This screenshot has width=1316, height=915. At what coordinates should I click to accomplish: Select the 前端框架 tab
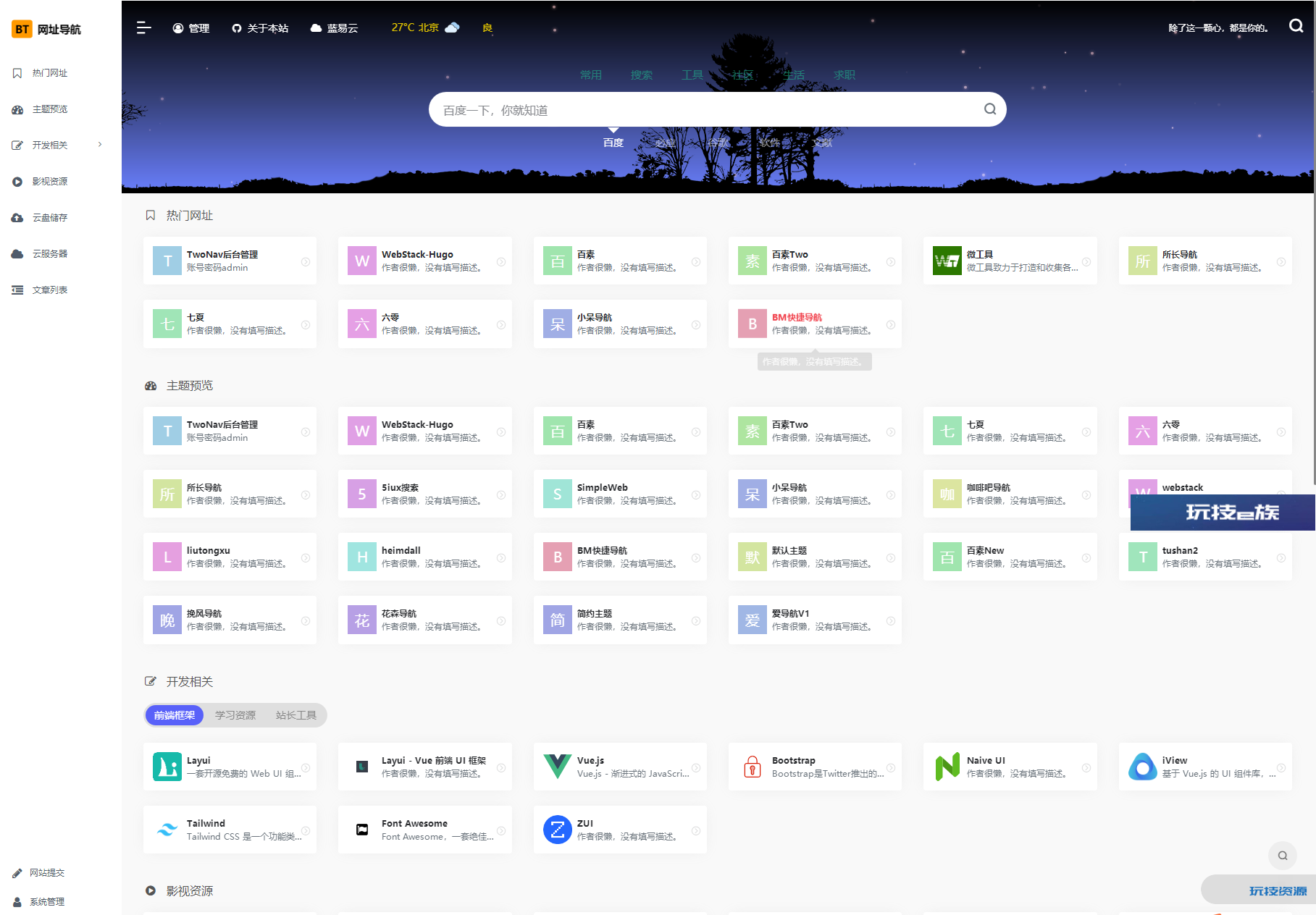[175, 715]
